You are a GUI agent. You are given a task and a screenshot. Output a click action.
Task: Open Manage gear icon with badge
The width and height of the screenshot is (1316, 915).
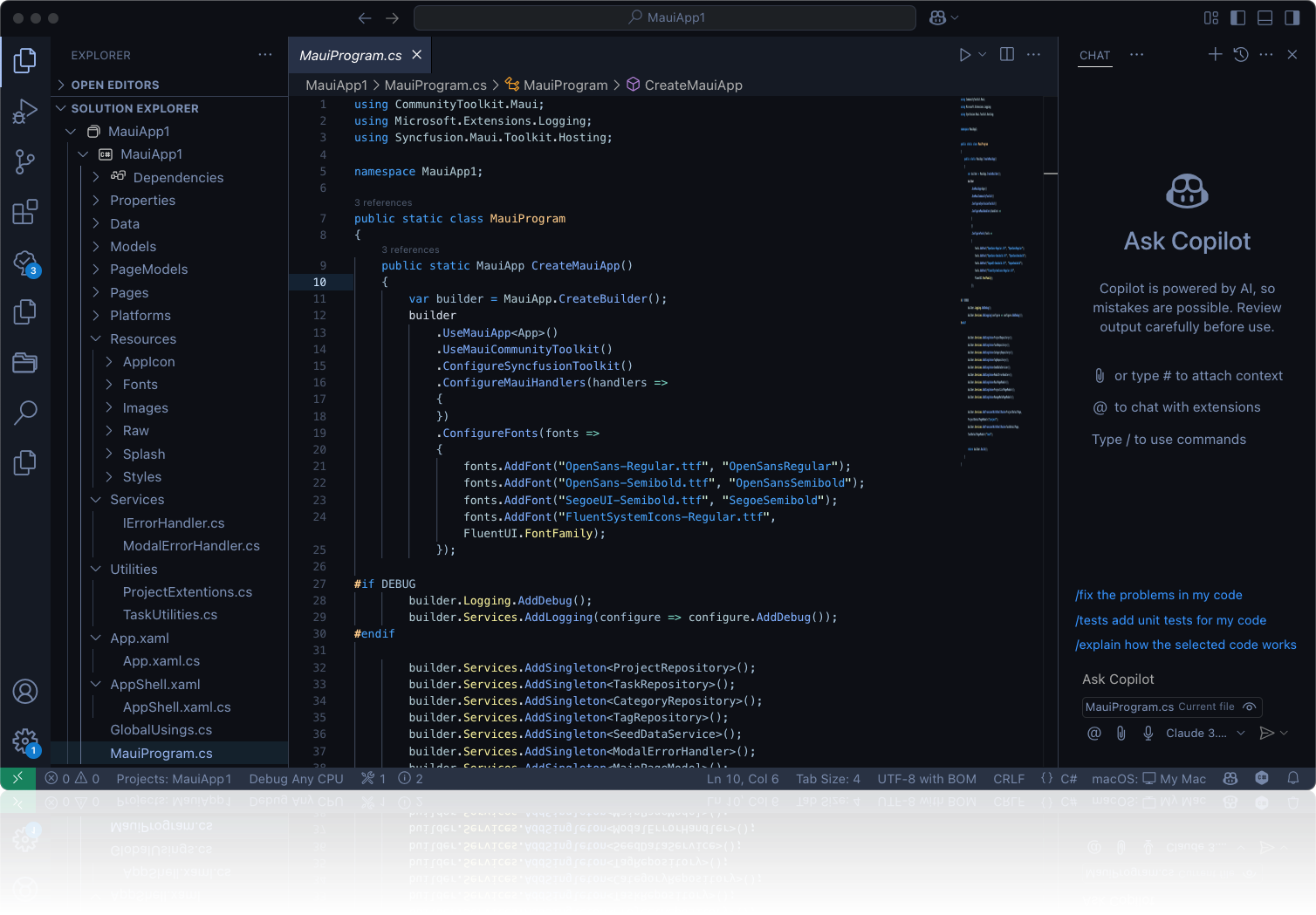25,742
